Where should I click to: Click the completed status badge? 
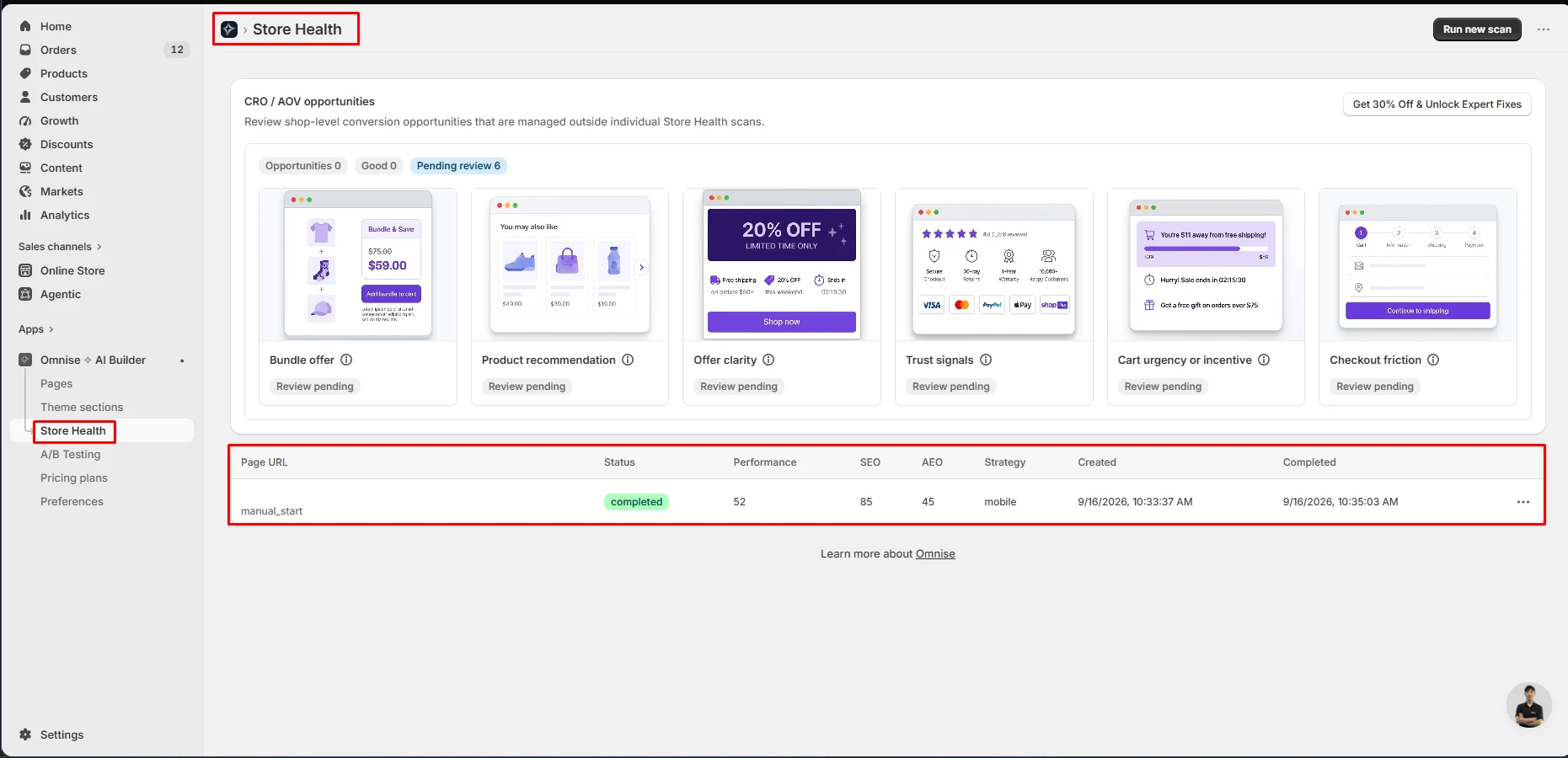click(636, 502)
